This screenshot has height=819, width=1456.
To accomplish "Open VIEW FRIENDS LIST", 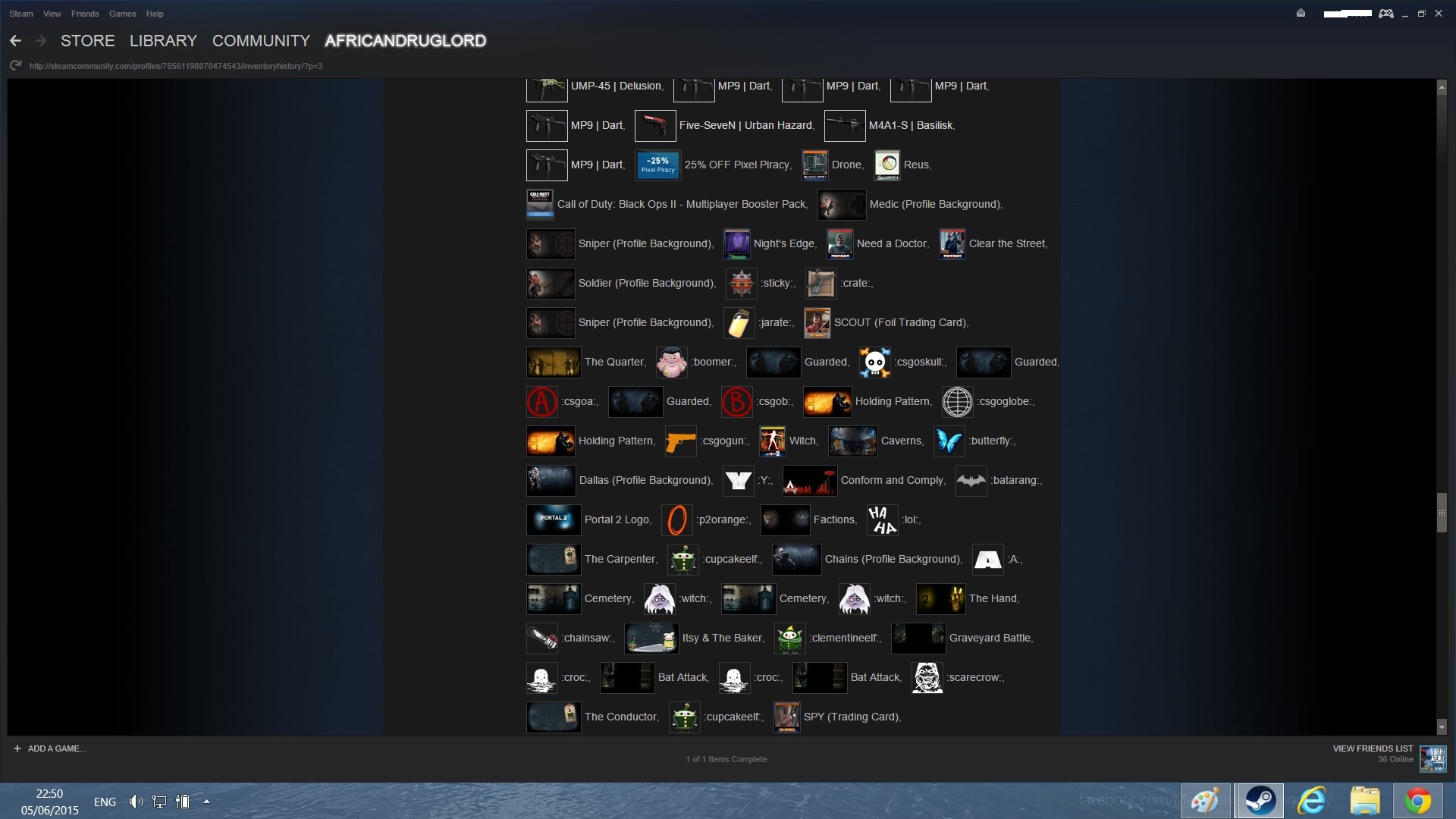I will tap(1373, 748).
